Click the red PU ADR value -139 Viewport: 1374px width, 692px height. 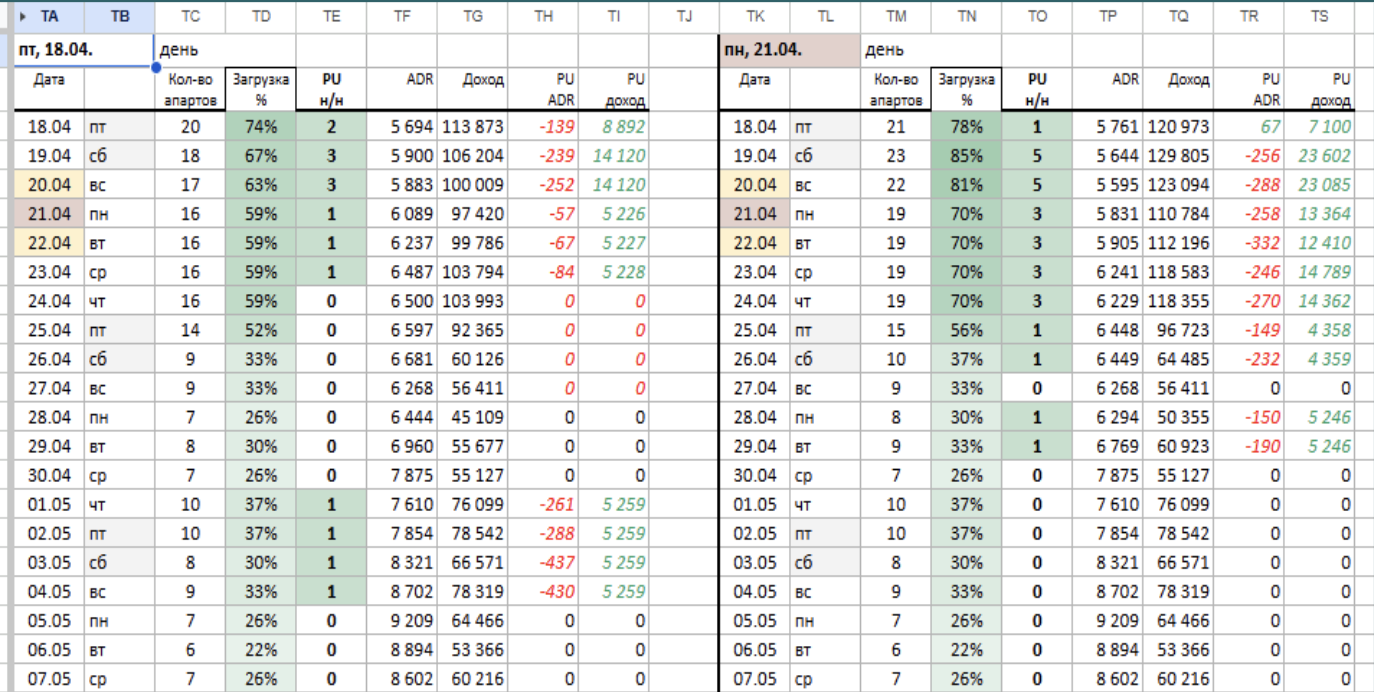click(542, 127)
